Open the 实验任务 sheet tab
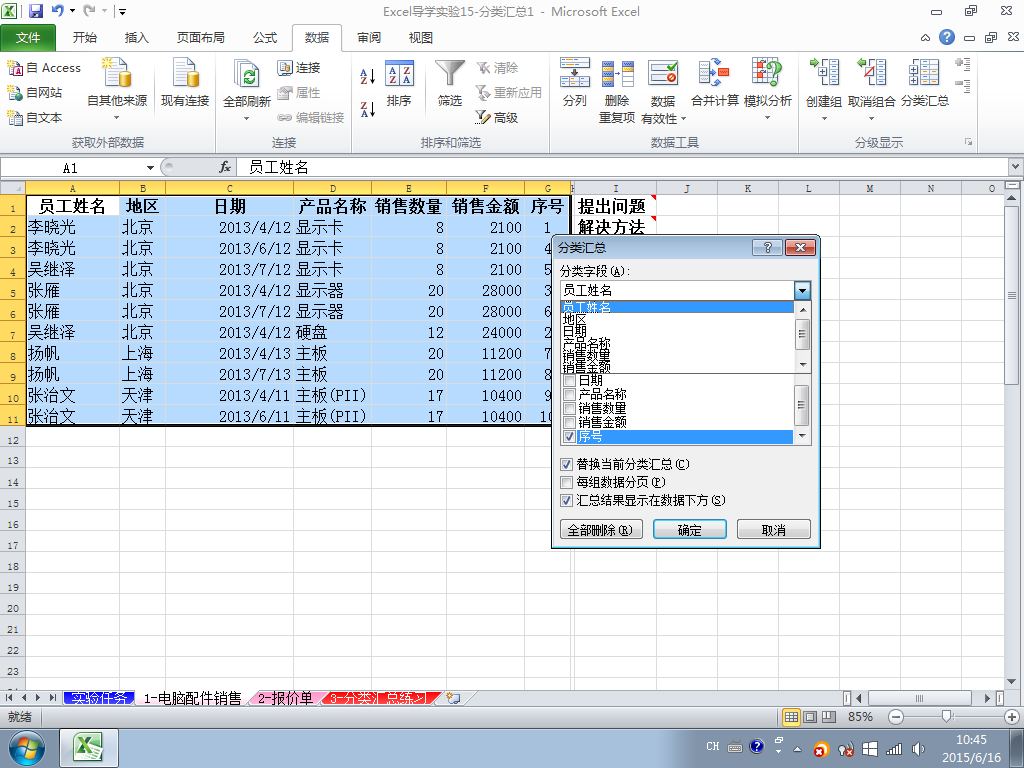The height and width of the screenshot is (768, 1024). [99, 698]
